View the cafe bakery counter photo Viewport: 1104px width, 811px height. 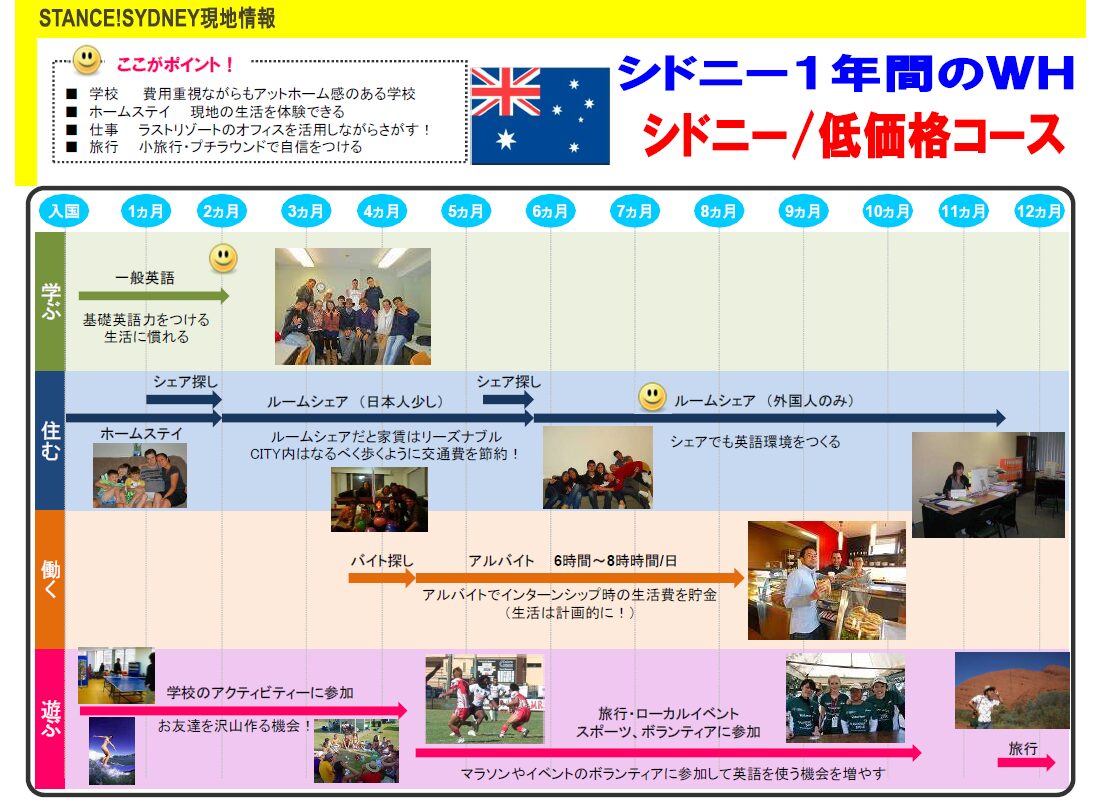[826, 580]
